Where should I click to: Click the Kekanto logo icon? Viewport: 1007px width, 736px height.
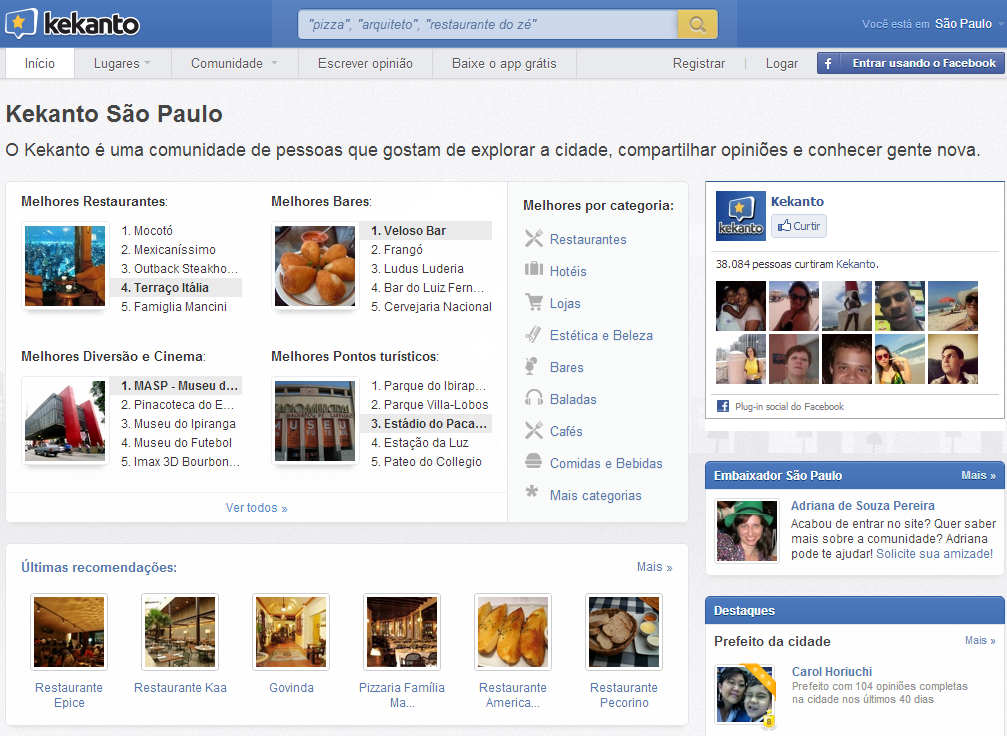[21, 24]
